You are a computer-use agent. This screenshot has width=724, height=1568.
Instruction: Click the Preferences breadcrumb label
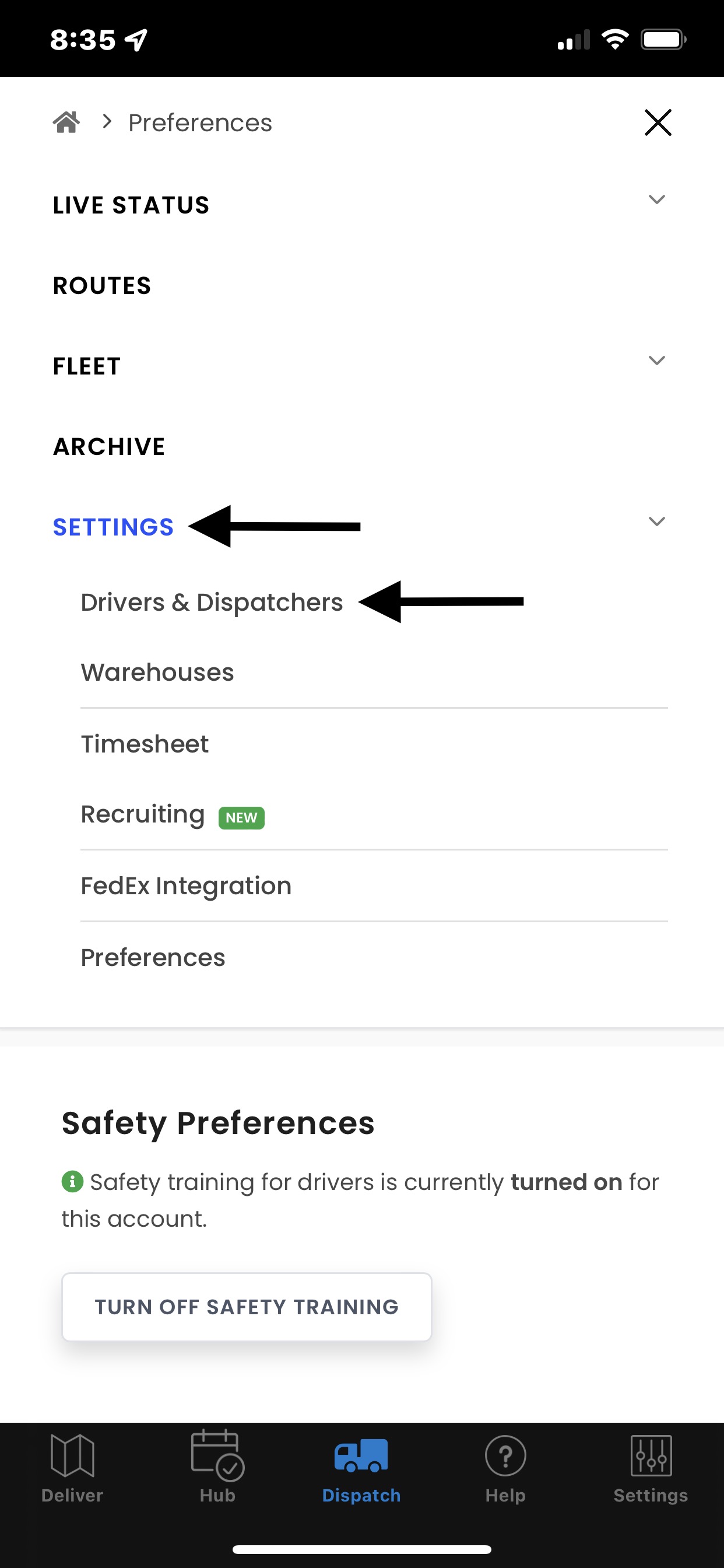[200, 123]
